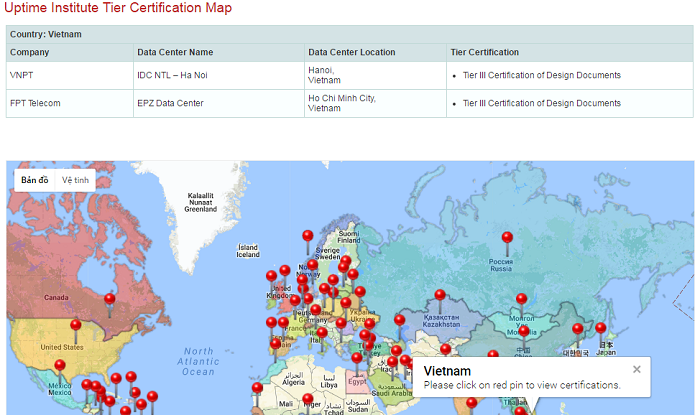Click the northernmost red pin above Sweden
Viewport: 700px width, 415px height.
click(308, 236)
